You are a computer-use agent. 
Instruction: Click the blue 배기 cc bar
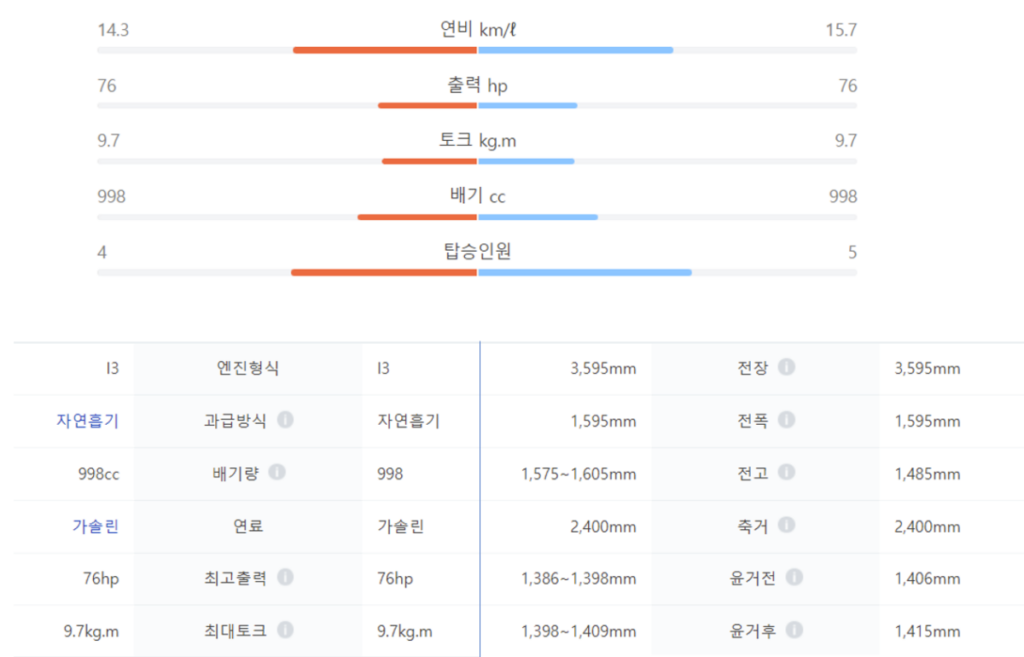pos(538,216)
